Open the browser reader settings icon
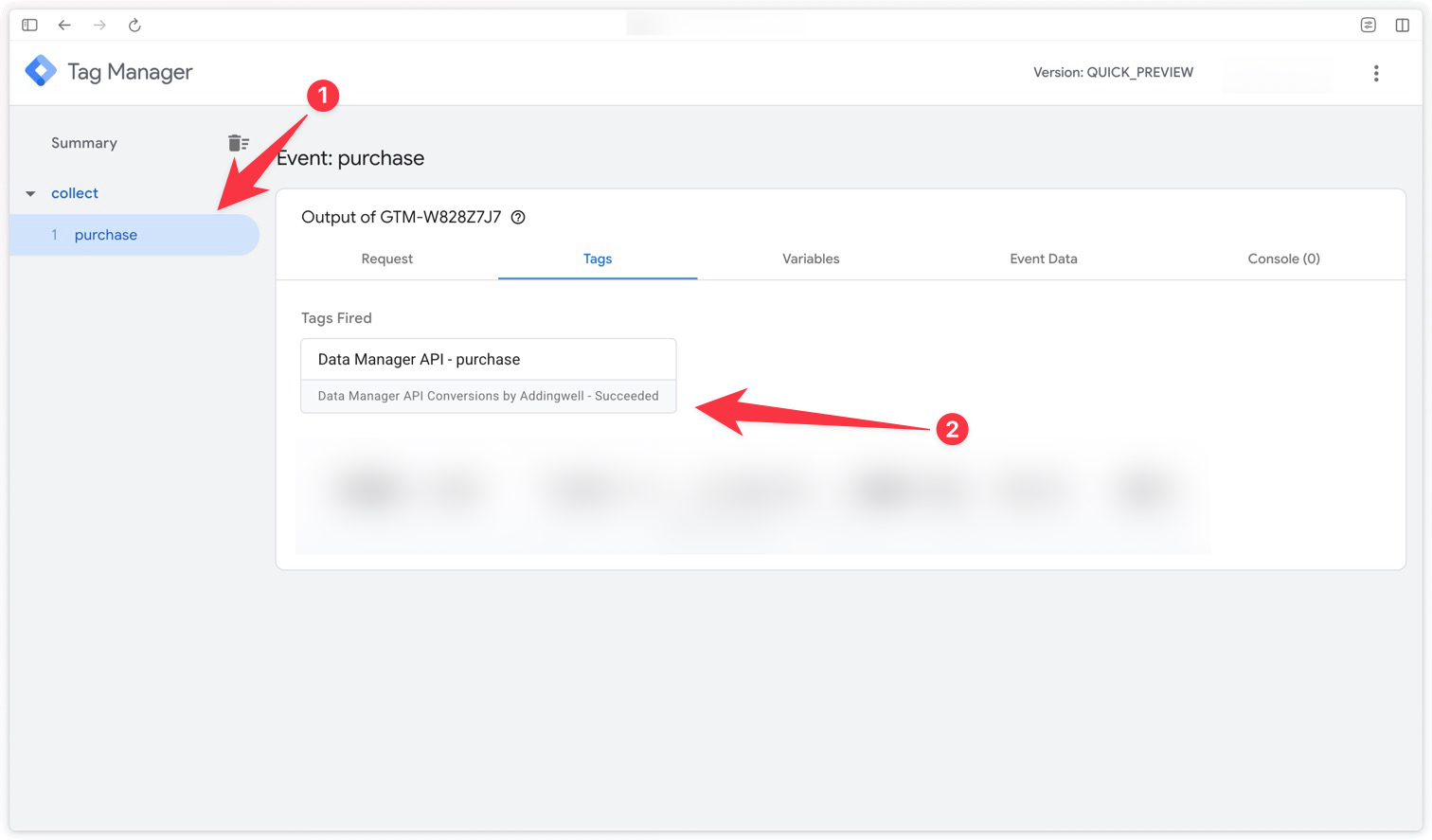Viewport: 1432px width, 840px height. [1368, 26]
